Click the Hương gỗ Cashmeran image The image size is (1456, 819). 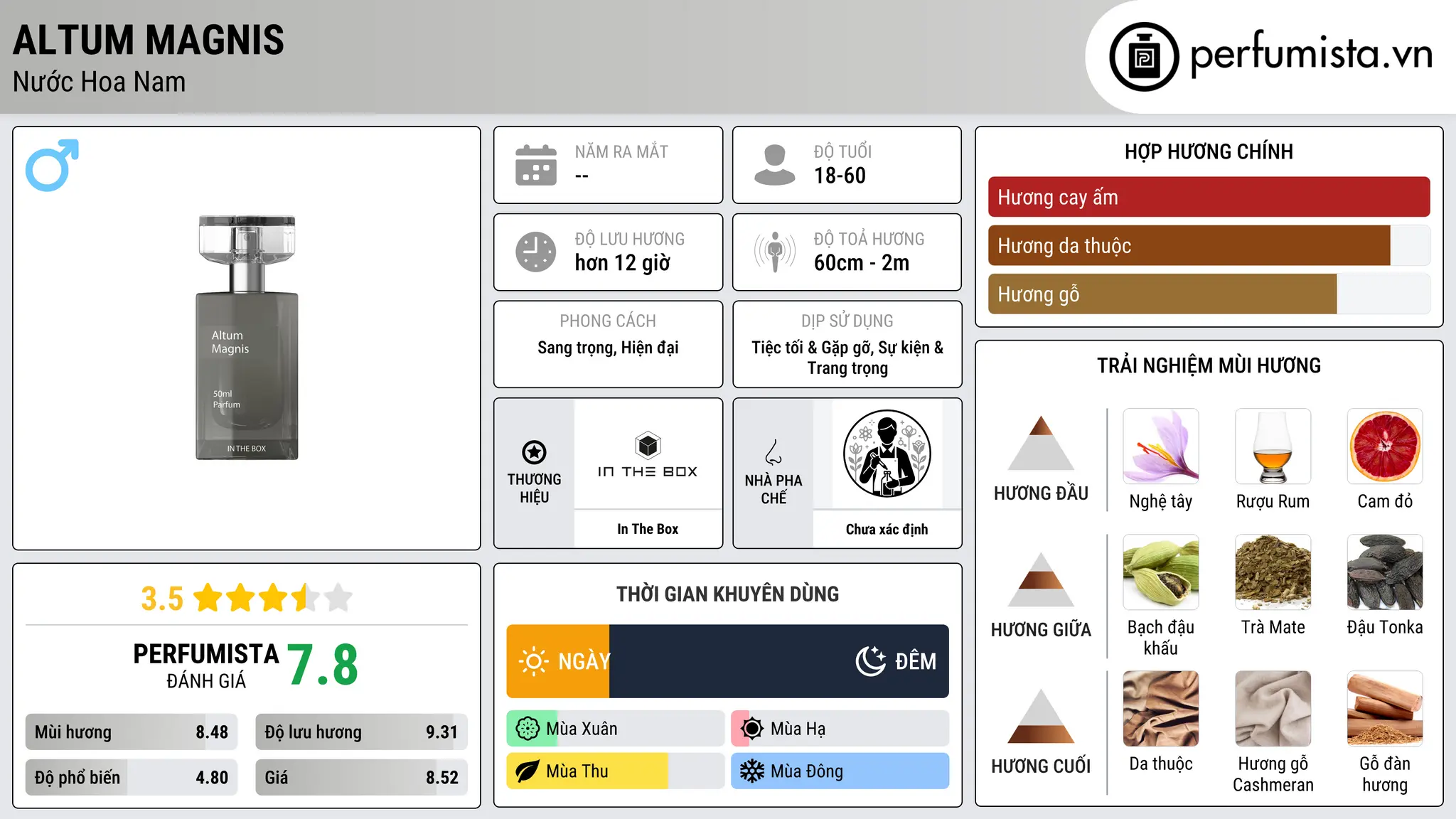(1273, 709)
